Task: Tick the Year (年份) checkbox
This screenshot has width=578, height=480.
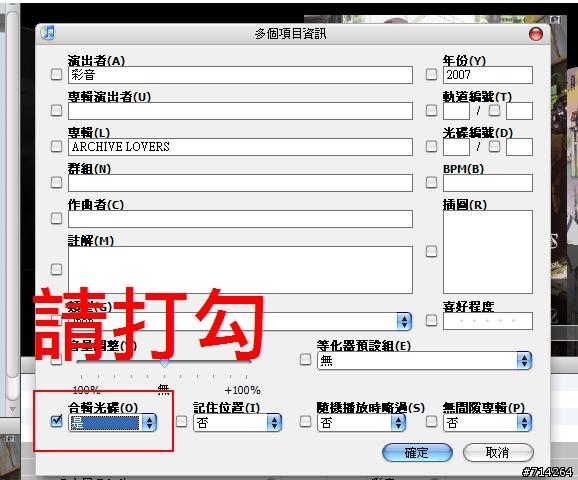Action: [431, 74]
